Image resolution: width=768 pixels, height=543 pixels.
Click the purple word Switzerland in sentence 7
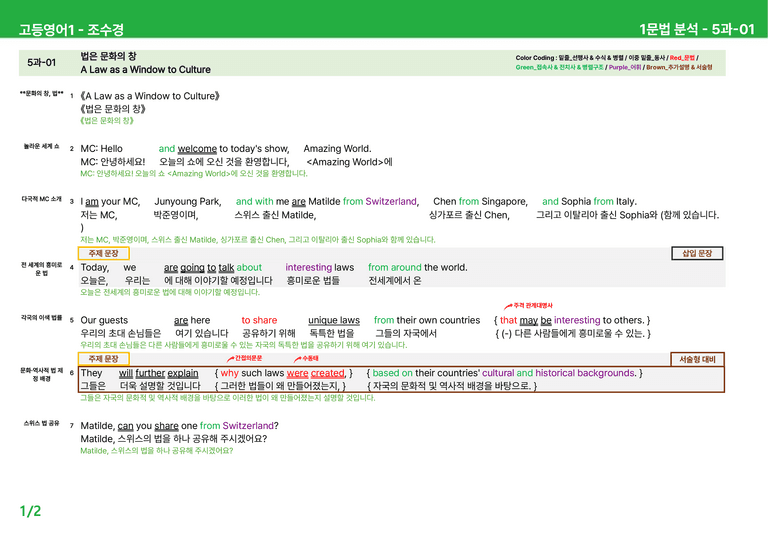(248, 425)
